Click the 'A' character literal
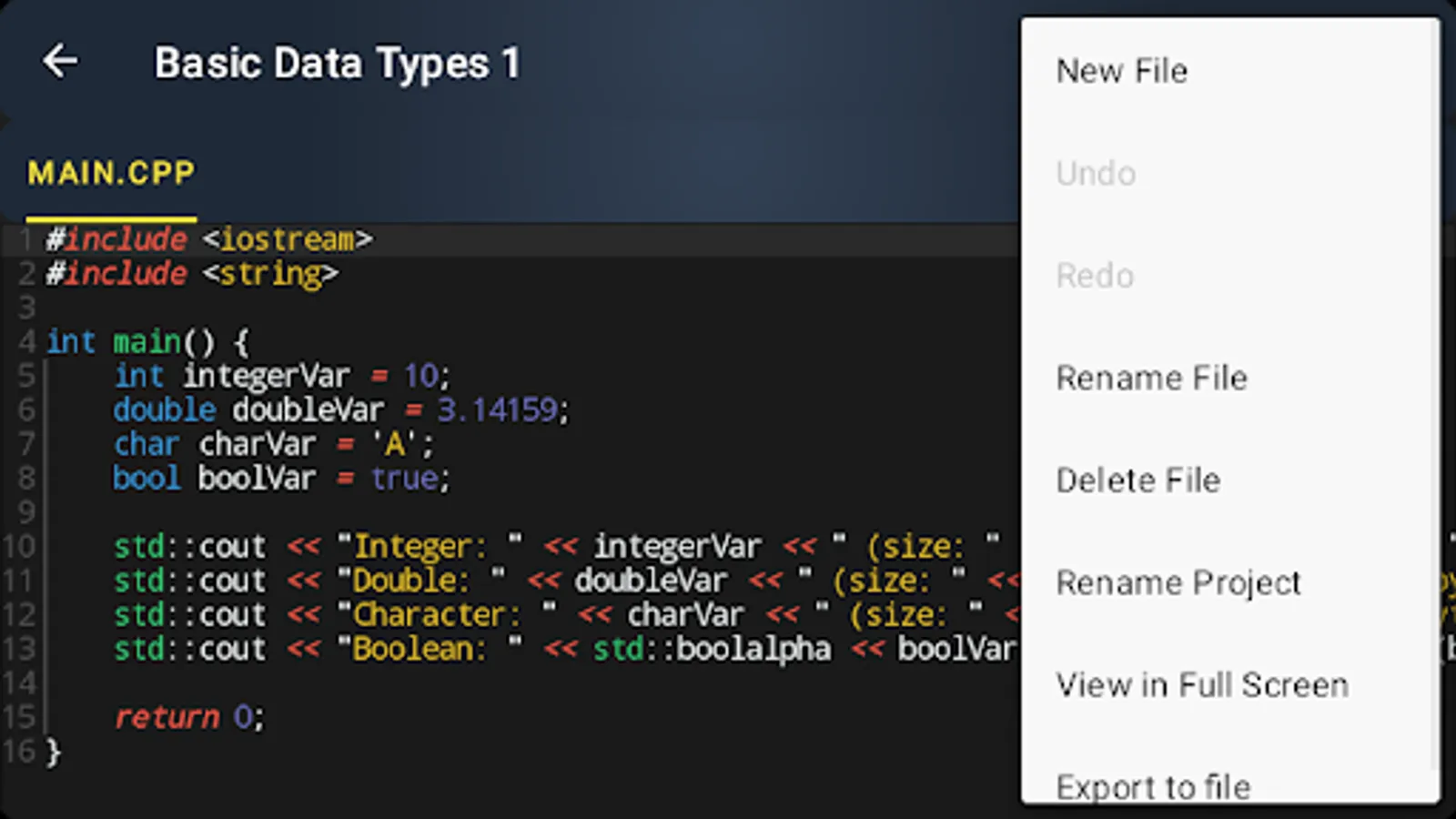The width and height of the screenshot is (1456, 819). click(x=393, y=443)
